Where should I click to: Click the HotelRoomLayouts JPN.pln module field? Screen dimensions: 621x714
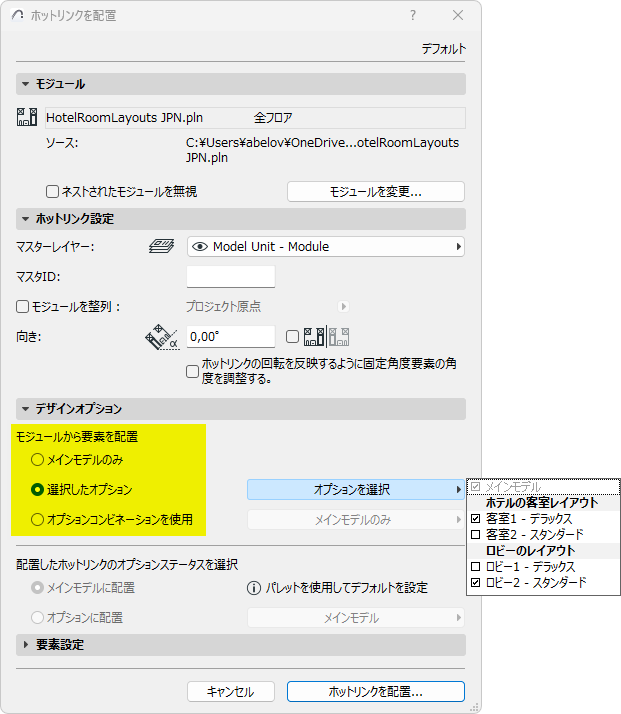tap(255, 117)
